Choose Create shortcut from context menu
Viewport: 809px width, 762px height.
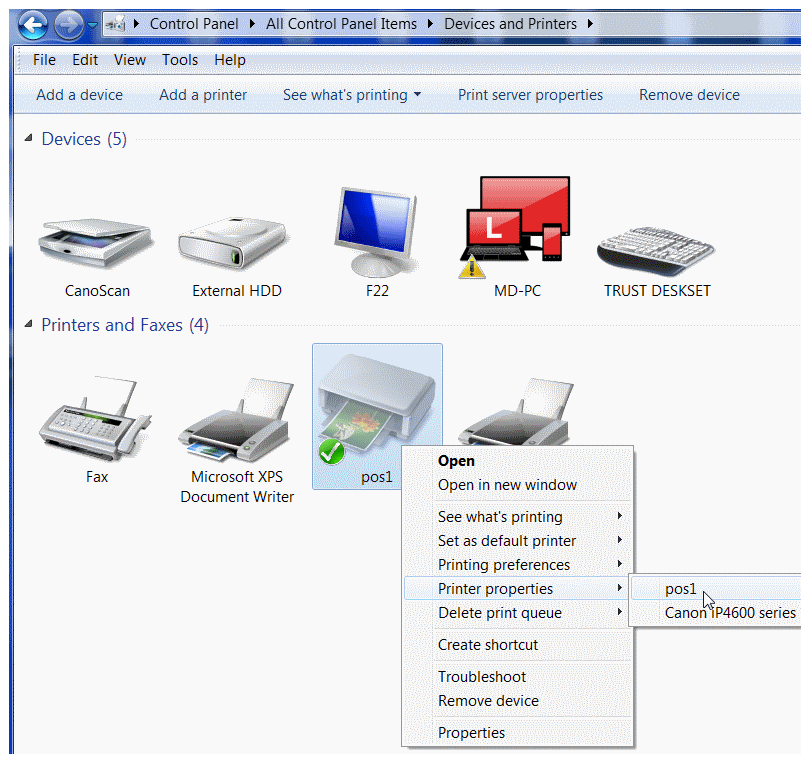click(x=517, y=645)
